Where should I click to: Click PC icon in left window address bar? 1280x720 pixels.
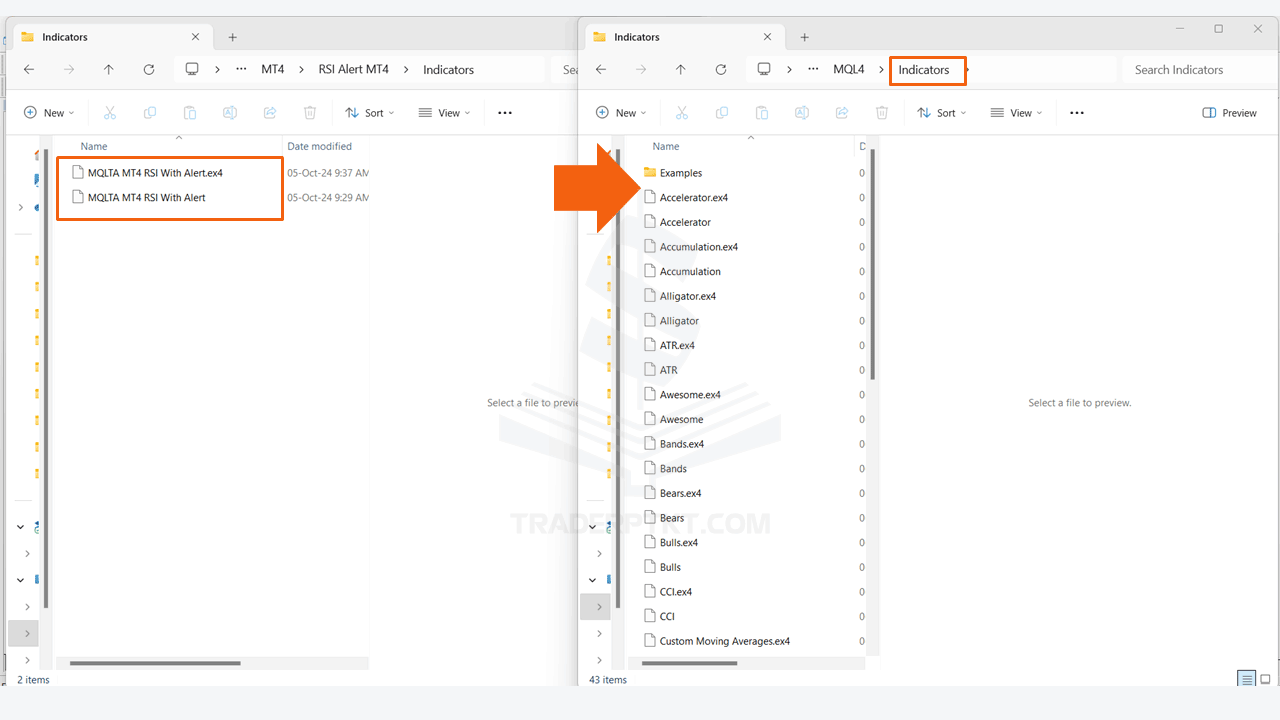[x=192, y=70]
